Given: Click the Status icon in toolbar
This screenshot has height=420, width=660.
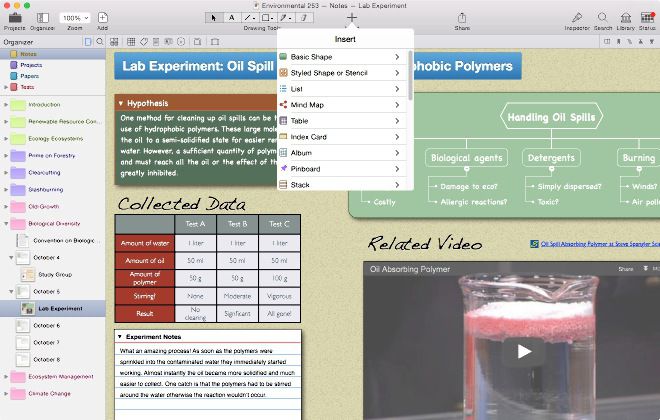Looking at the screenshot, I should coord(646,18).
